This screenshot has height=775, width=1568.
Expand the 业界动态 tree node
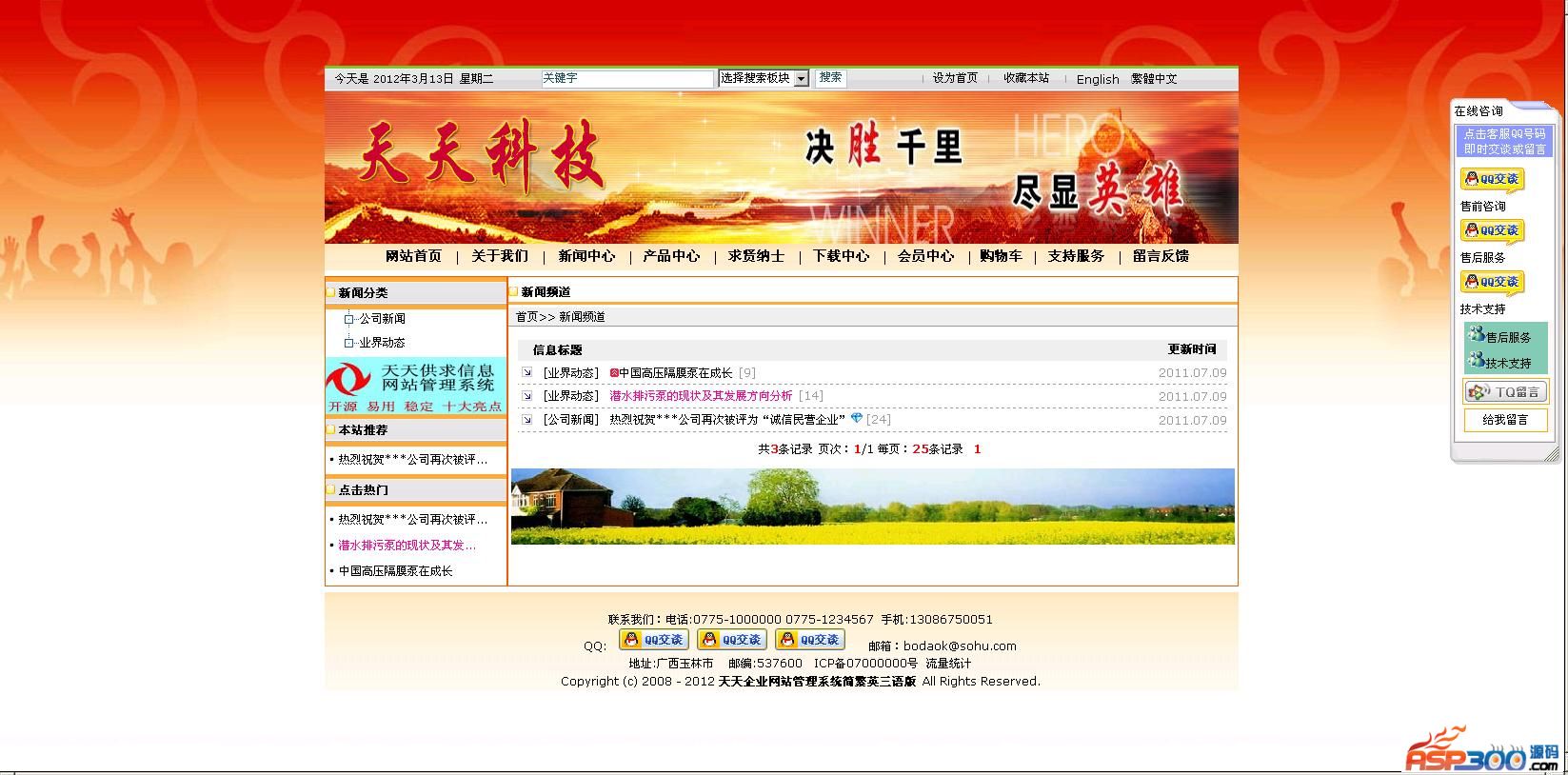pyautogui.click(x=349, y=343)
